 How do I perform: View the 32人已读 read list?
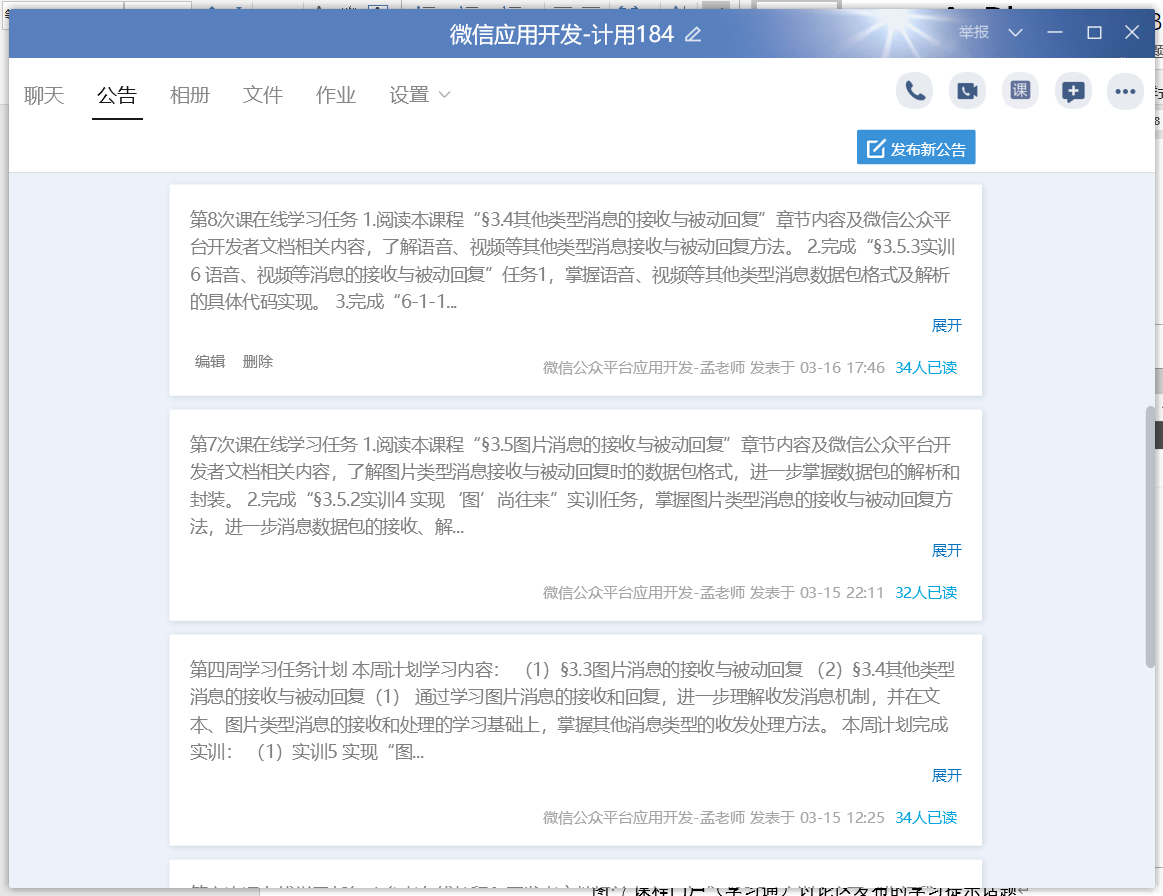[x=926, y=593]
